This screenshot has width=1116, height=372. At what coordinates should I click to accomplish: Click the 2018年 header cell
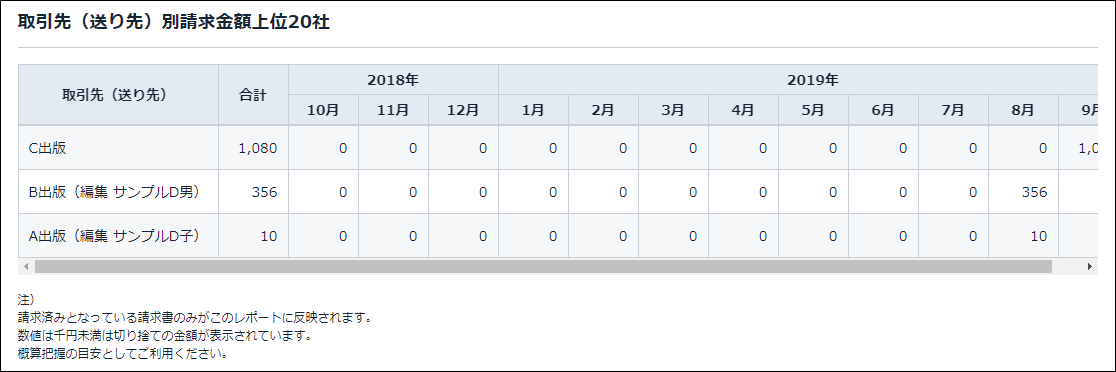coord(393,80)
